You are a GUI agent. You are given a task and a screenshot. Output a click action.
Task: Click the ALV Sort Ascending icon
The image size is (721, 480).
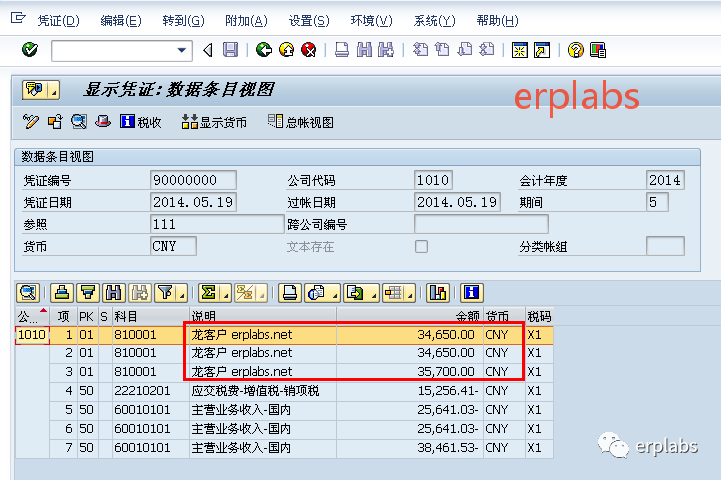click(62, 292)
